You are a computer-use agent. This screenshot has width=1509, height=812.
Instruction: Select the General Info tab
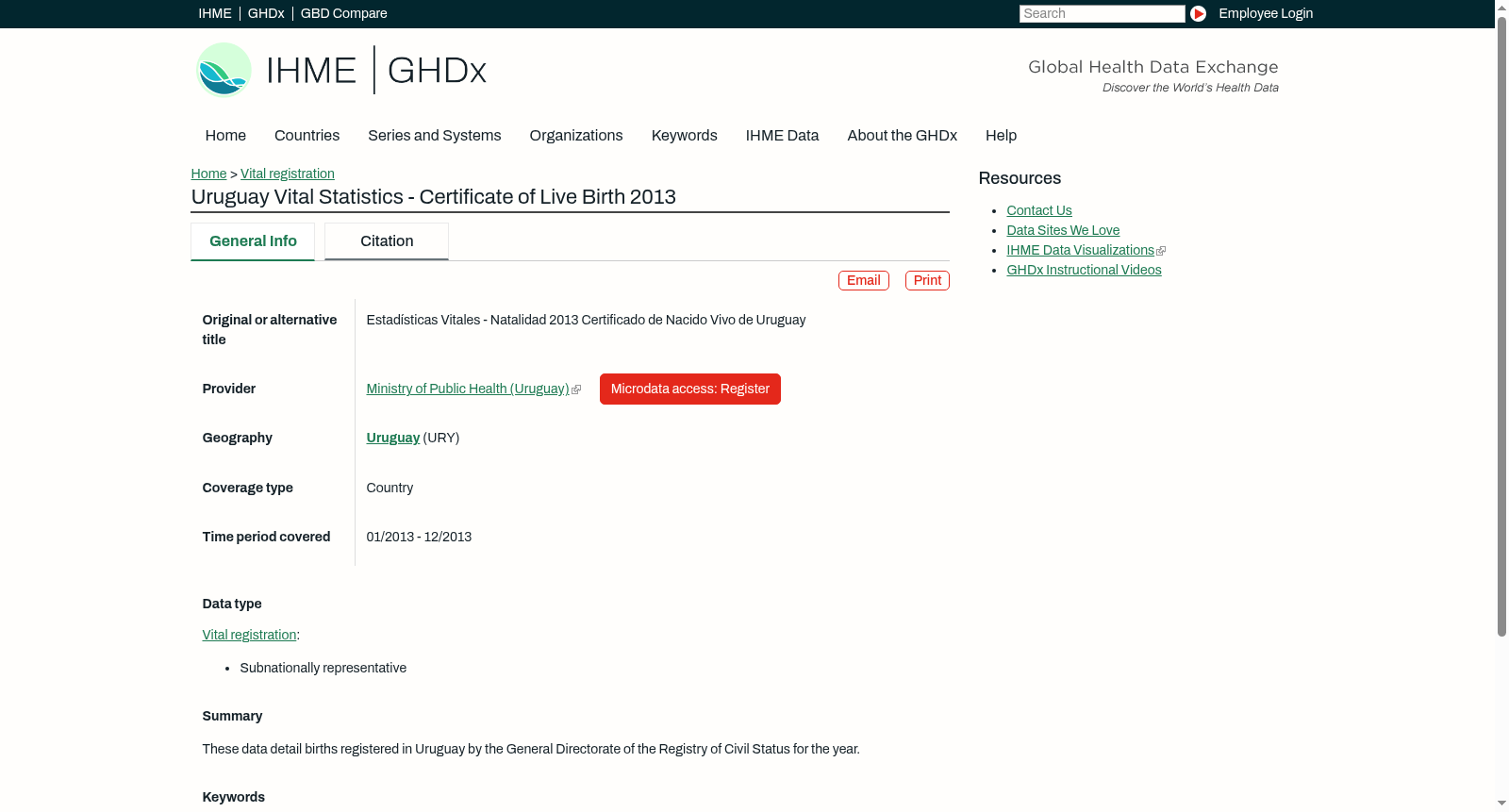click(253, 241)
